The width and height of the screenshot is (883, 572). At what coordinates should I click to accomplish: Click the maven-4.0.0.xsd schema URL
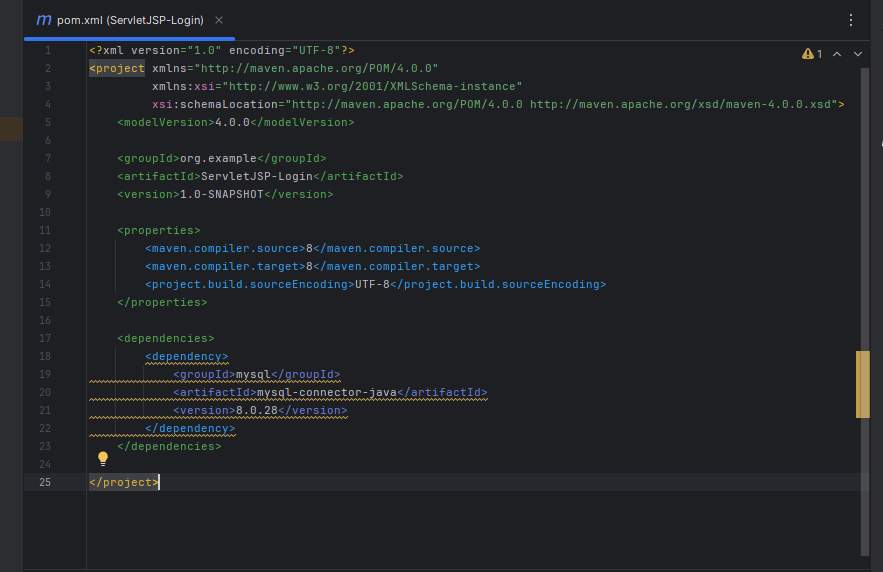click(x=684, y=104)
